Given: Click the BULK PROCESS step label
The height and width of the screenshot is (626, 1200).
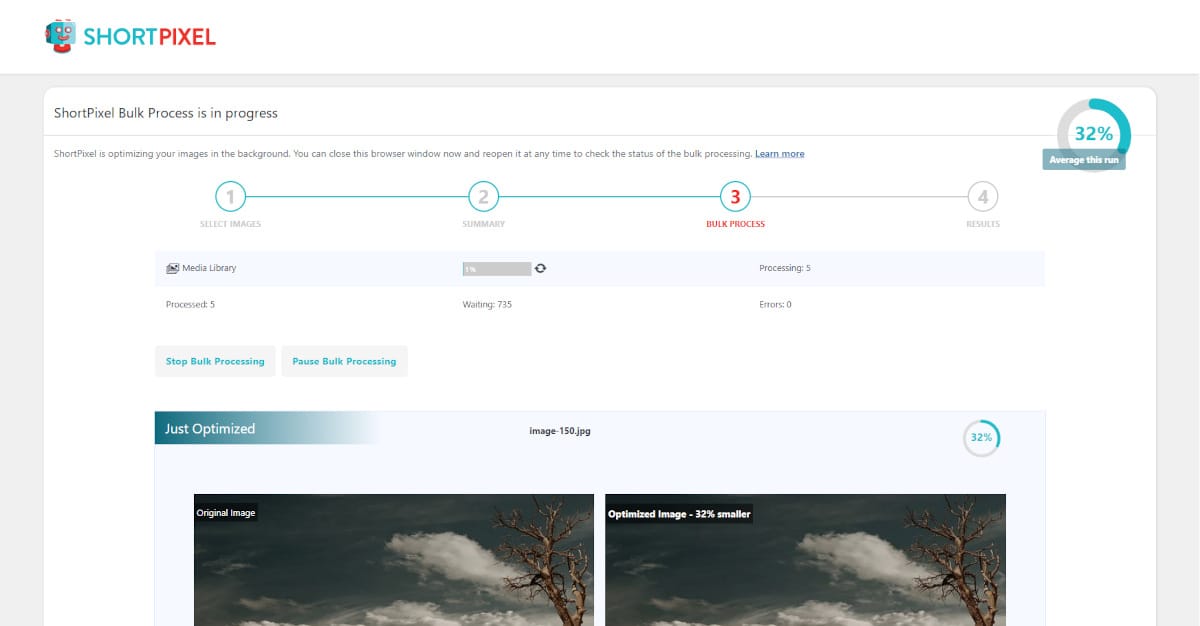Looking at the screenshot, I should 735,224.
